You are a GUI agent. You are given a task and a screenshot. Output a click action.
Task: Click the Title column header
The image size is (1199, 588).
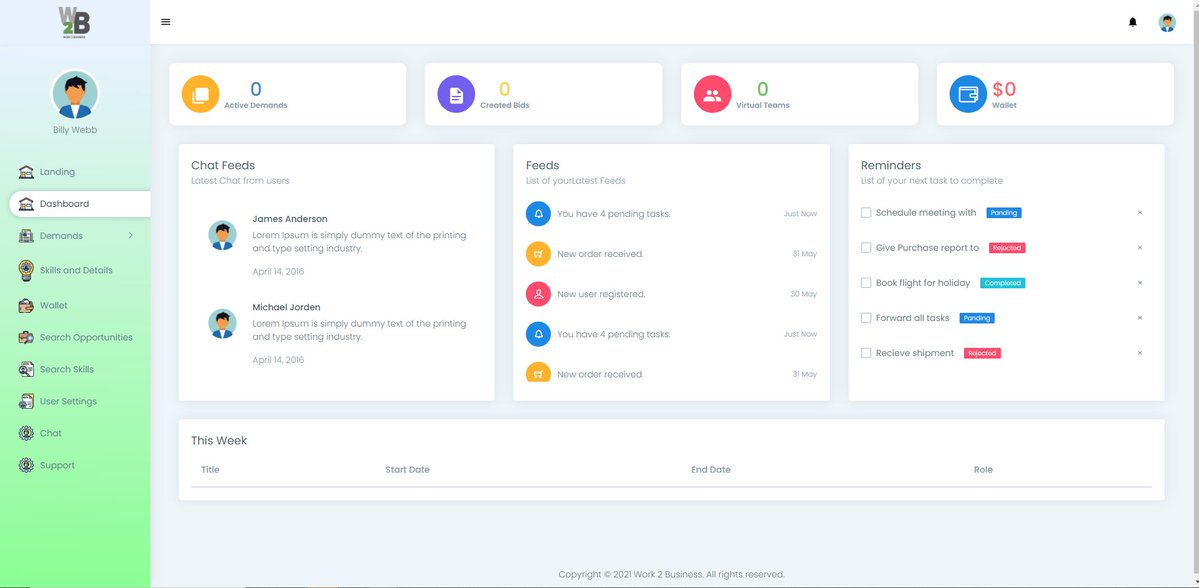210,469
